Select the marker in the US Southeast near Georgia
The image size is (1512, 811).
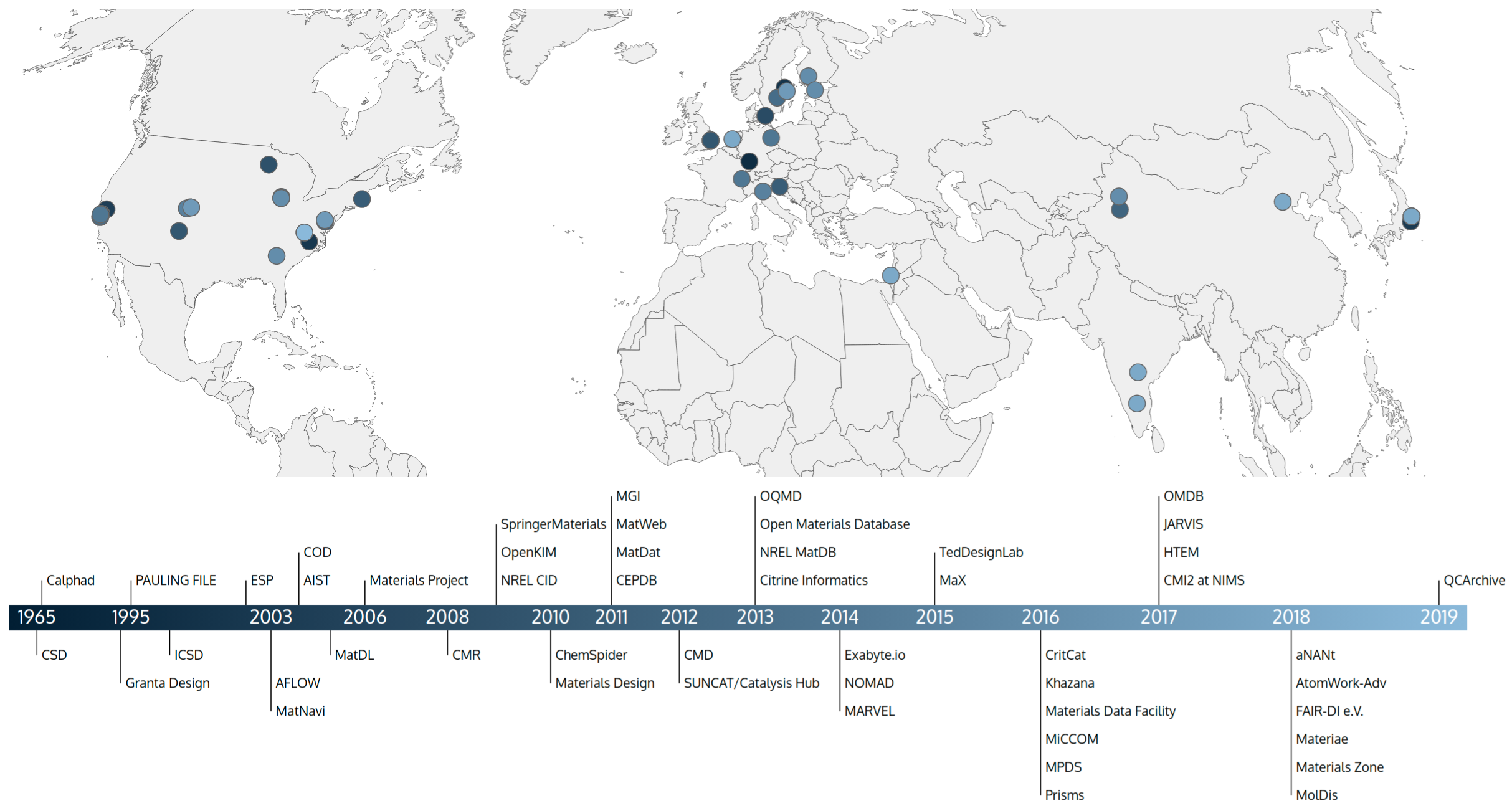[x=277, y=256]
